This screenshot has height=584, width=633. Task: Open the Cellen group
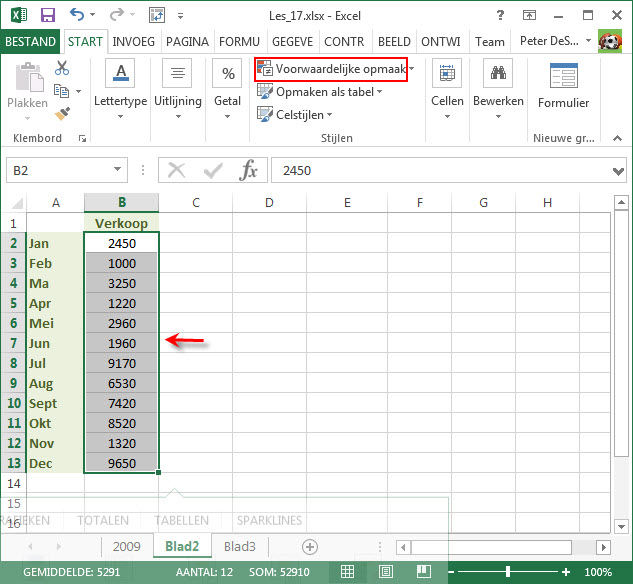[447, 89]
